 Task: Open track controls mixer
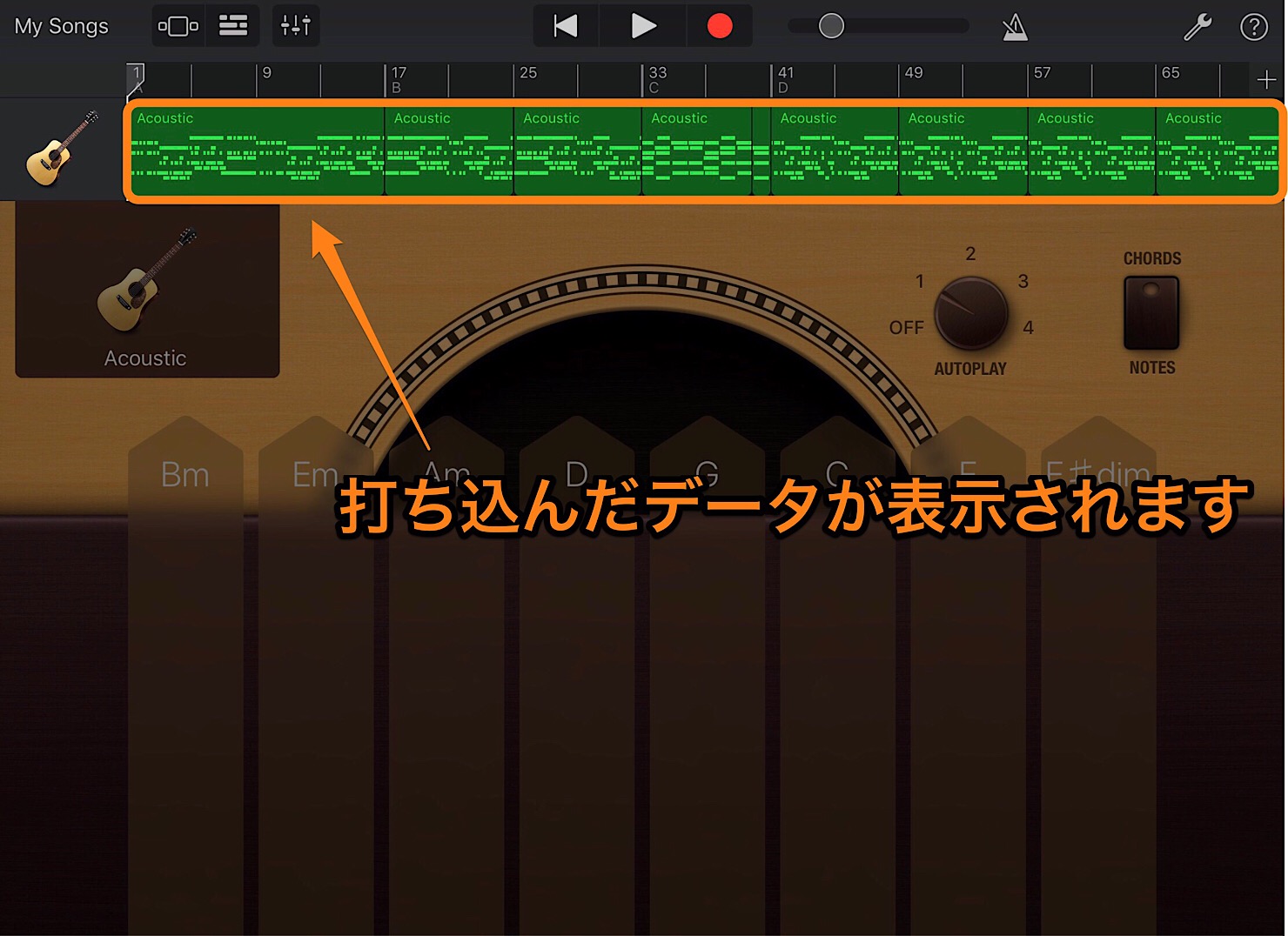(296, 26)
